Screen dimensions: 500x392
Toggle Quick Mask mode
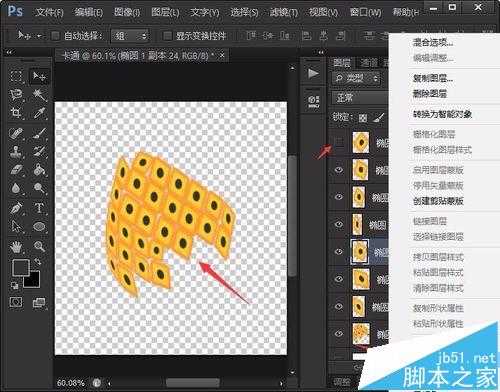click(16, 302)
